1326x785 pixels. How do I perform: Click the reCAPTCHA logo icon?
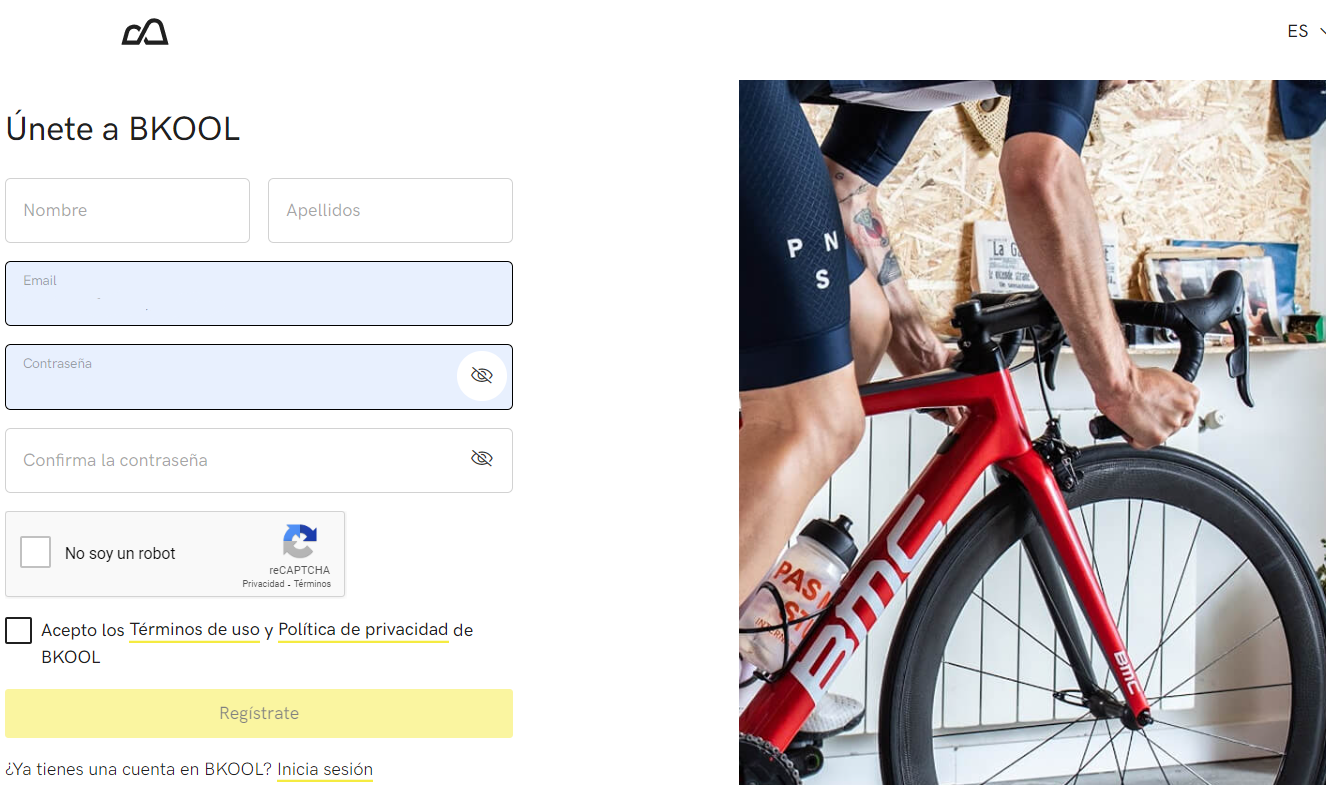tap(300, 542)
